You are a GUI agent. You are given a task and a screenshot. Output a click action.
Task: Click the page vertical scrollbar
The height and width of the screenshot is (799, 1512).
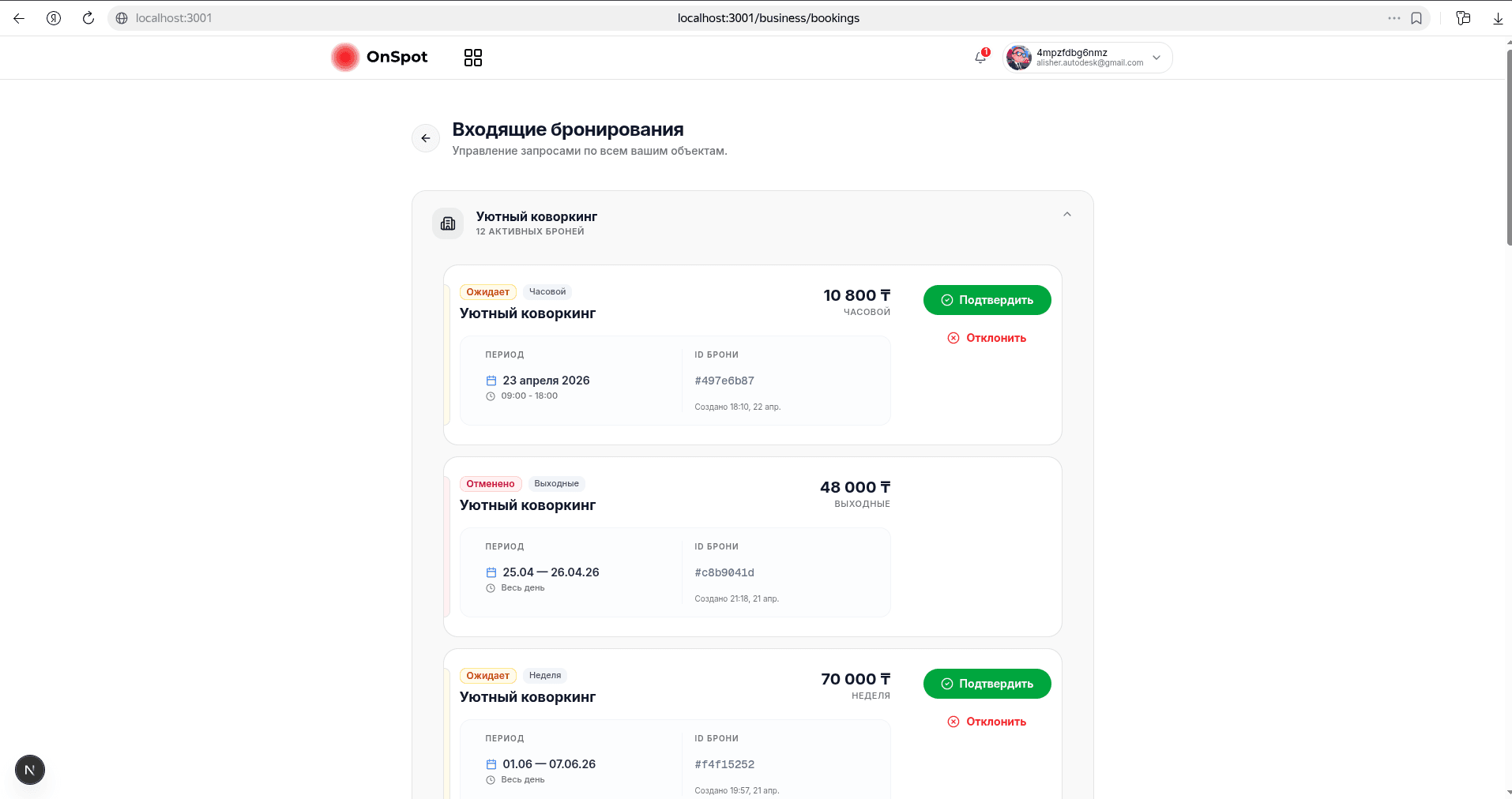click(1509, 148)
